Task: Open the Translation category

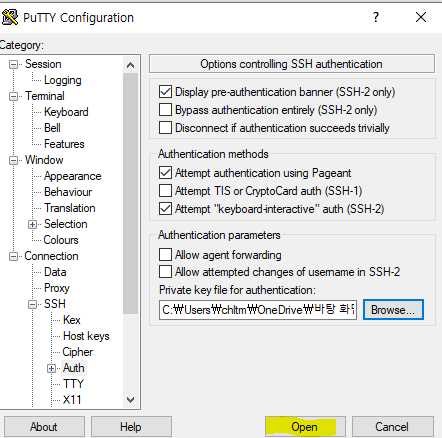Action: point(70,208)
